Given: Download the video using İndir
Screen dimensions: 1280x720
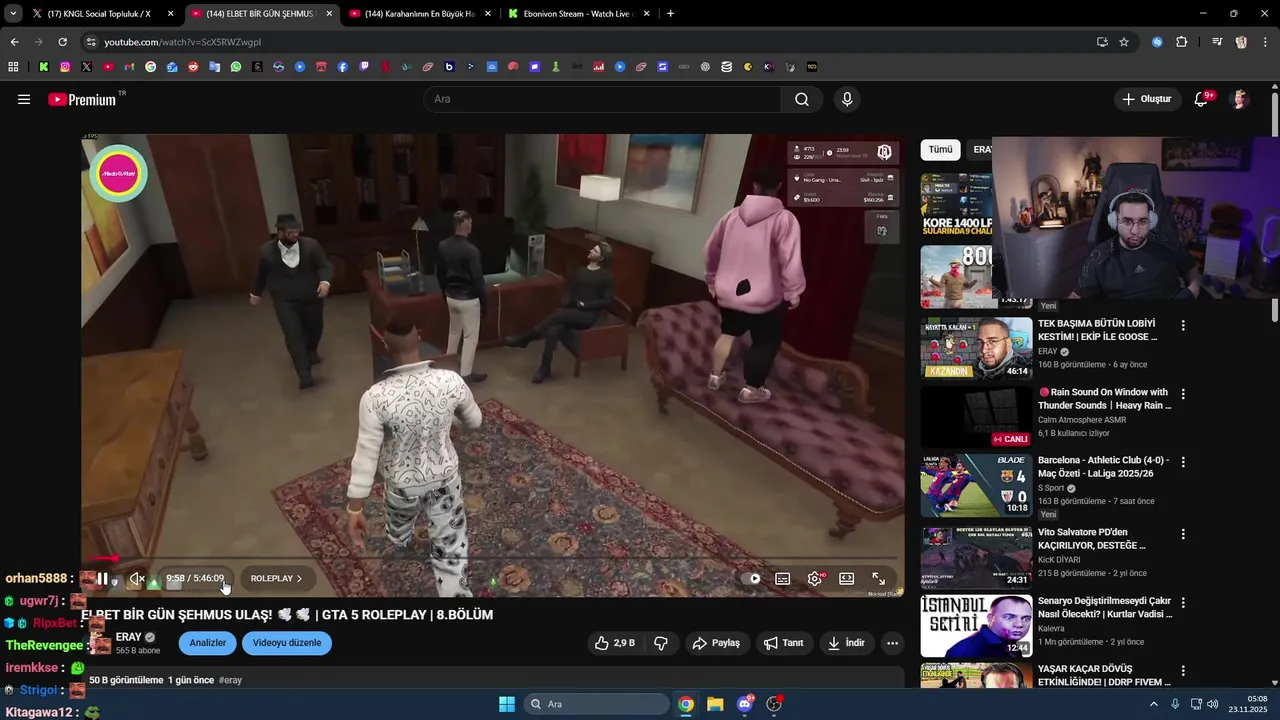Looking at the screenshot, I should pyautogui.click(x=846, y=643).
